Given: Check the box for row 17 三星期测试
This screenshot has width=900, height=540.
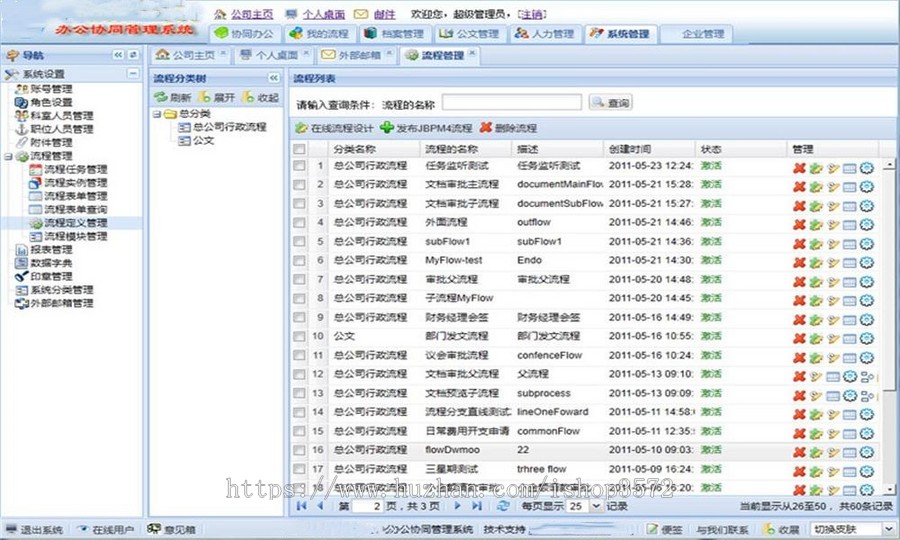Looking at the screenshot, I should pyautogui.click(x=299, y=469).
